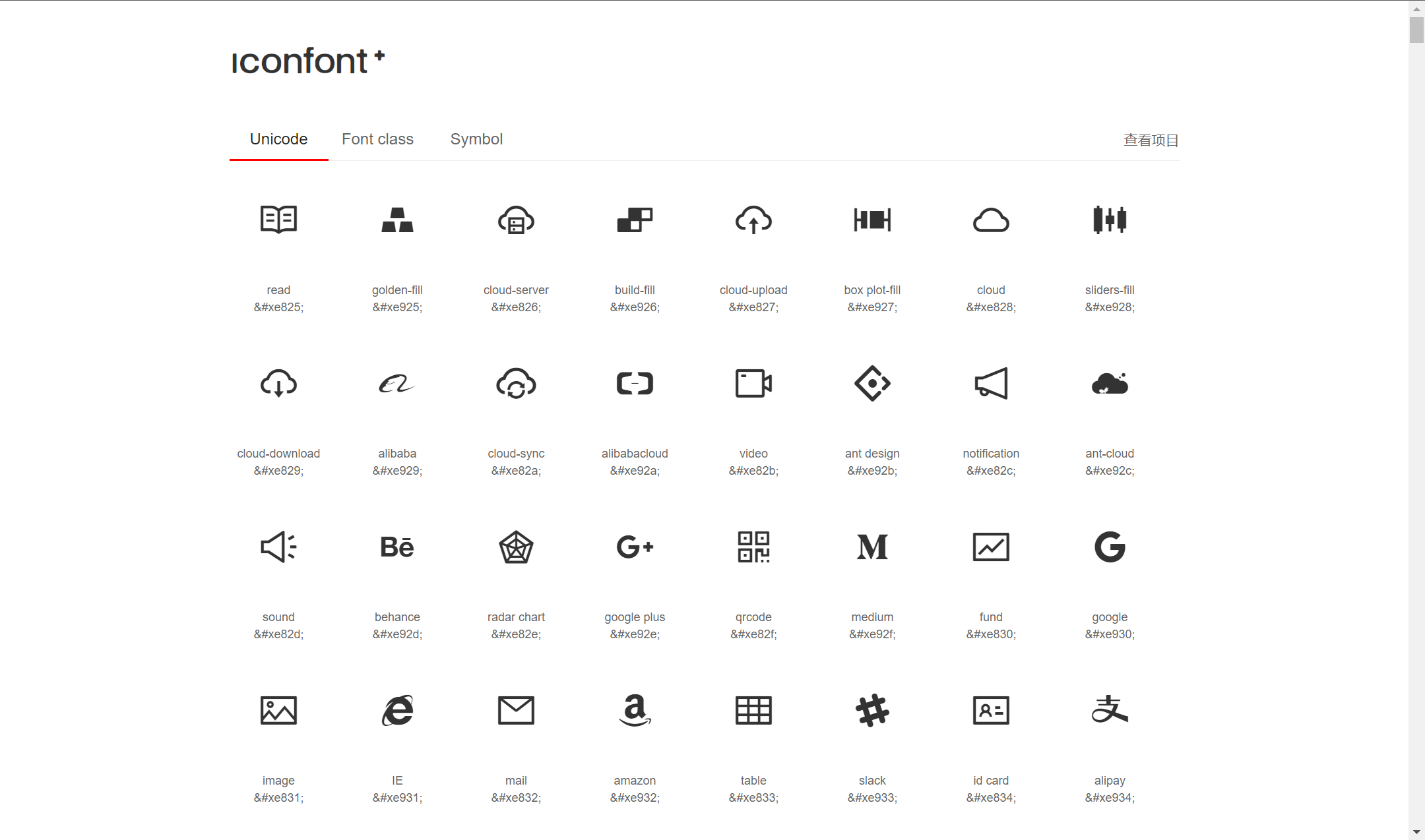Screen dimensions: 1425x840
Task: Click the sound speaker icon
Action: click(278, 547)
